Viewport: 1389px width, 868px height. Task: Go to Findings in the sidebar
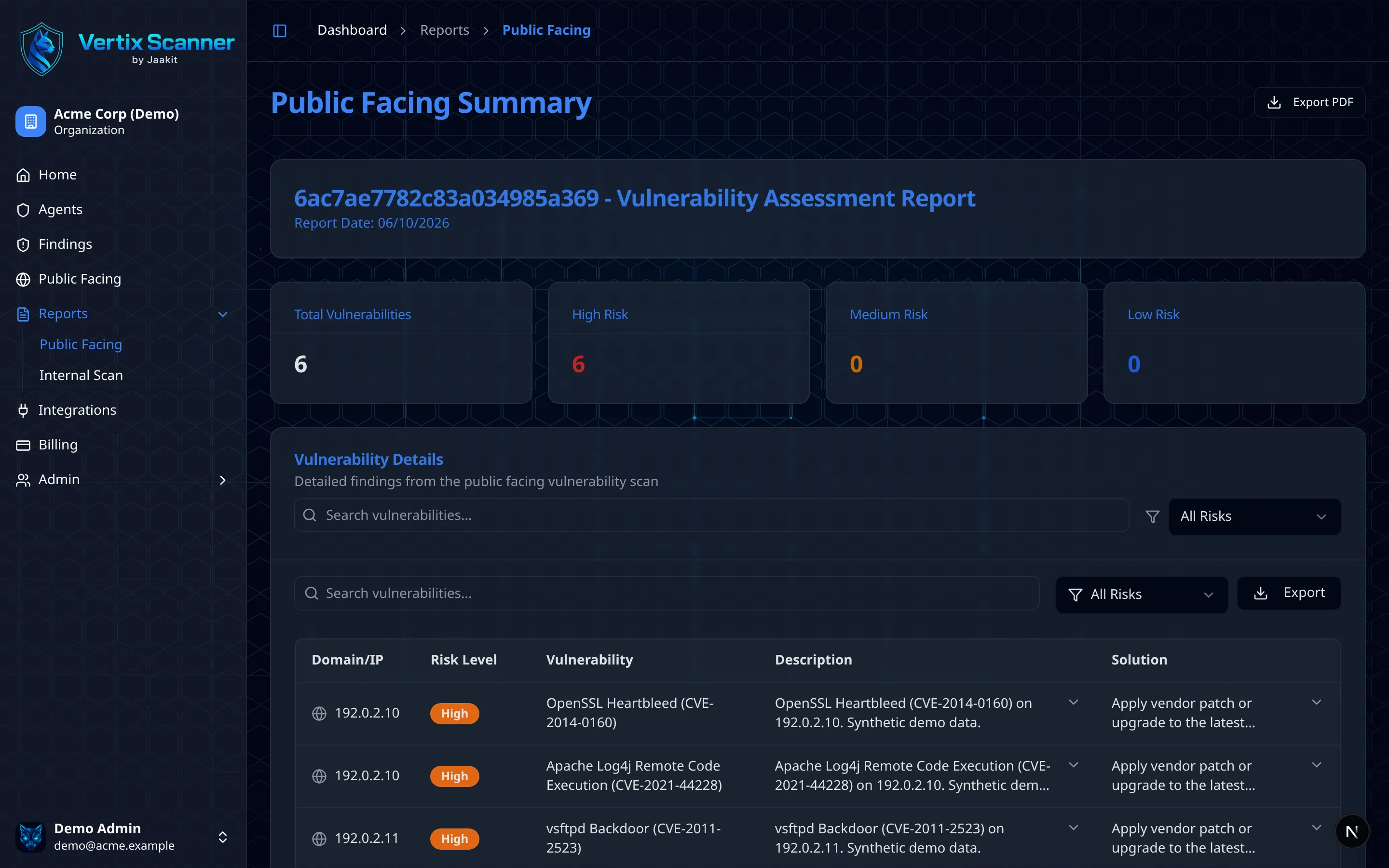tap(65, 244)
